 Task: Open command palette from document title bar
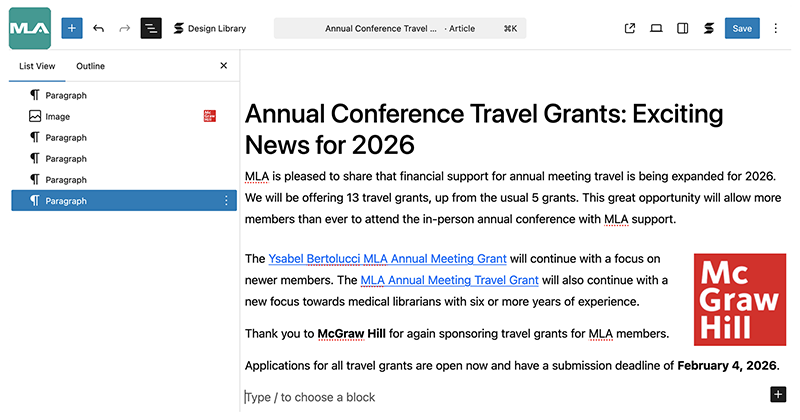(x=400, y=28)
